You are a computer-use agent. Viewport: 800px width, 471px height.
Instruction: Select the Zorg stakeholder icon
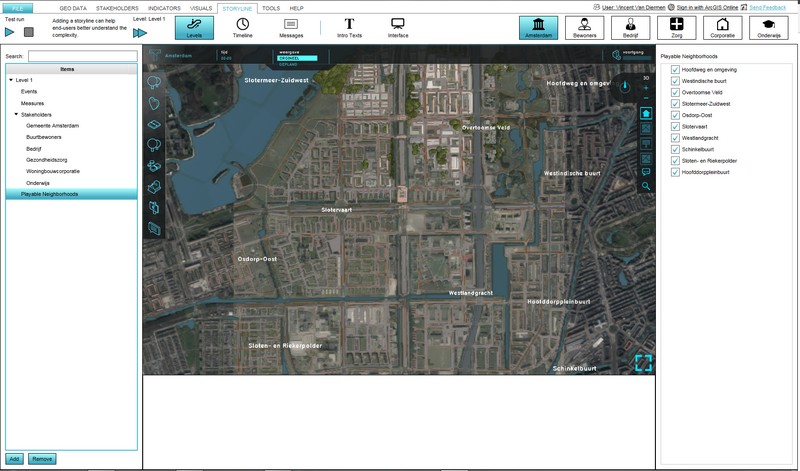677,28
